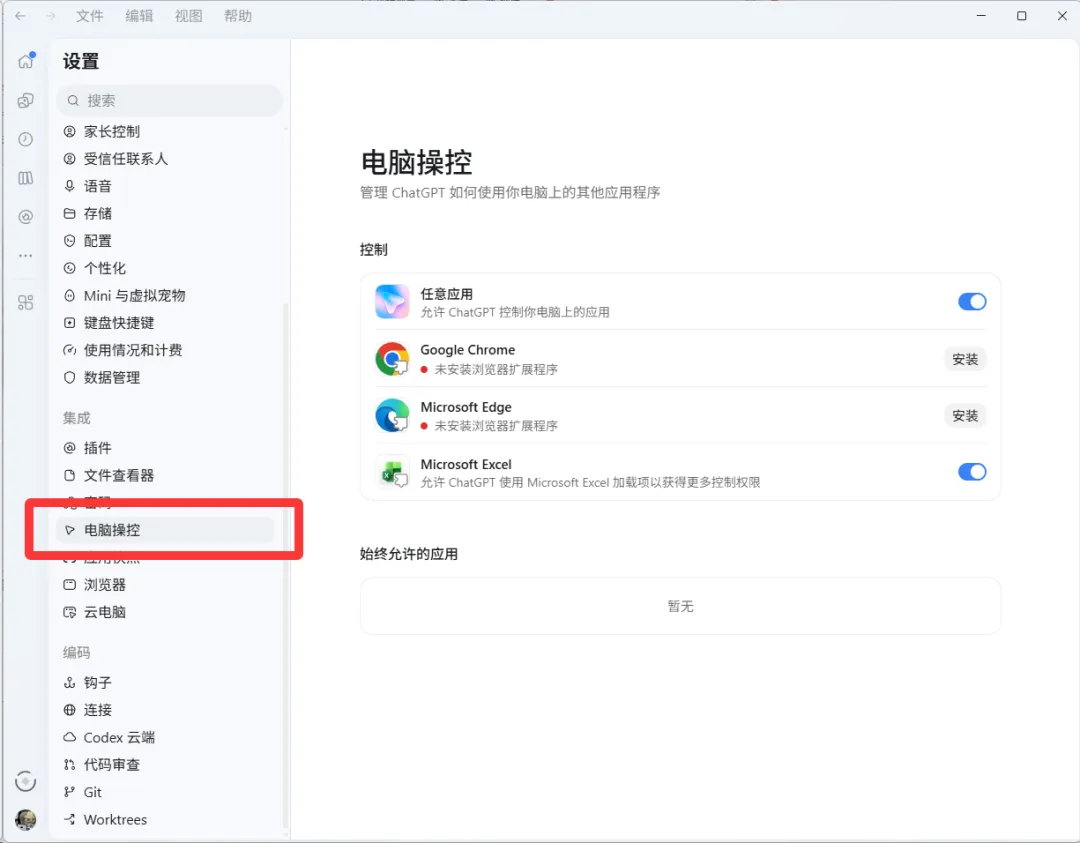Open Worktrees settings
Image resolution: width=1080 pixels, height=843 pixels.
click(165, 820)
